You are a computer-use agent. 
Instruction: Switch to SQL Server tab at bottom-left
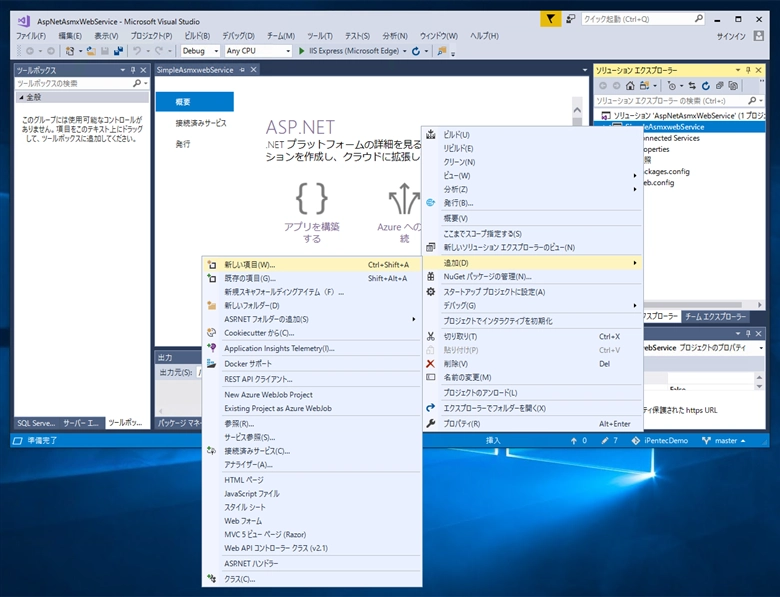pos(36,423)
